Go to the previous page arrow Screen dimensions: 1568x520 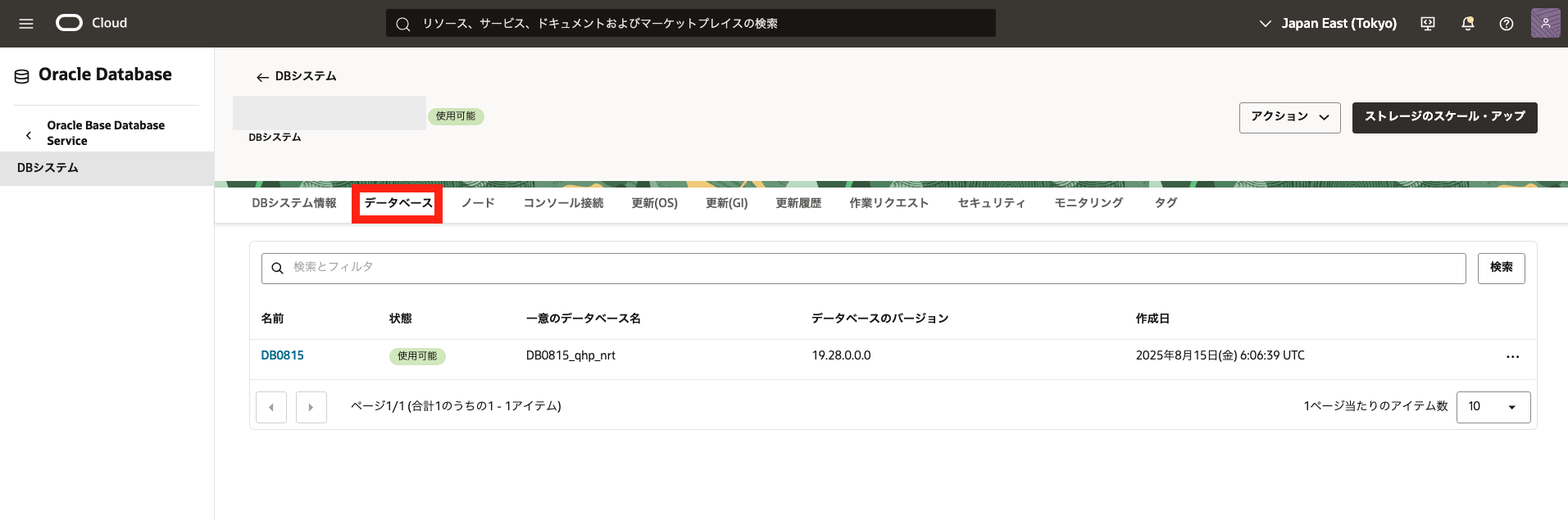(271, 407)
